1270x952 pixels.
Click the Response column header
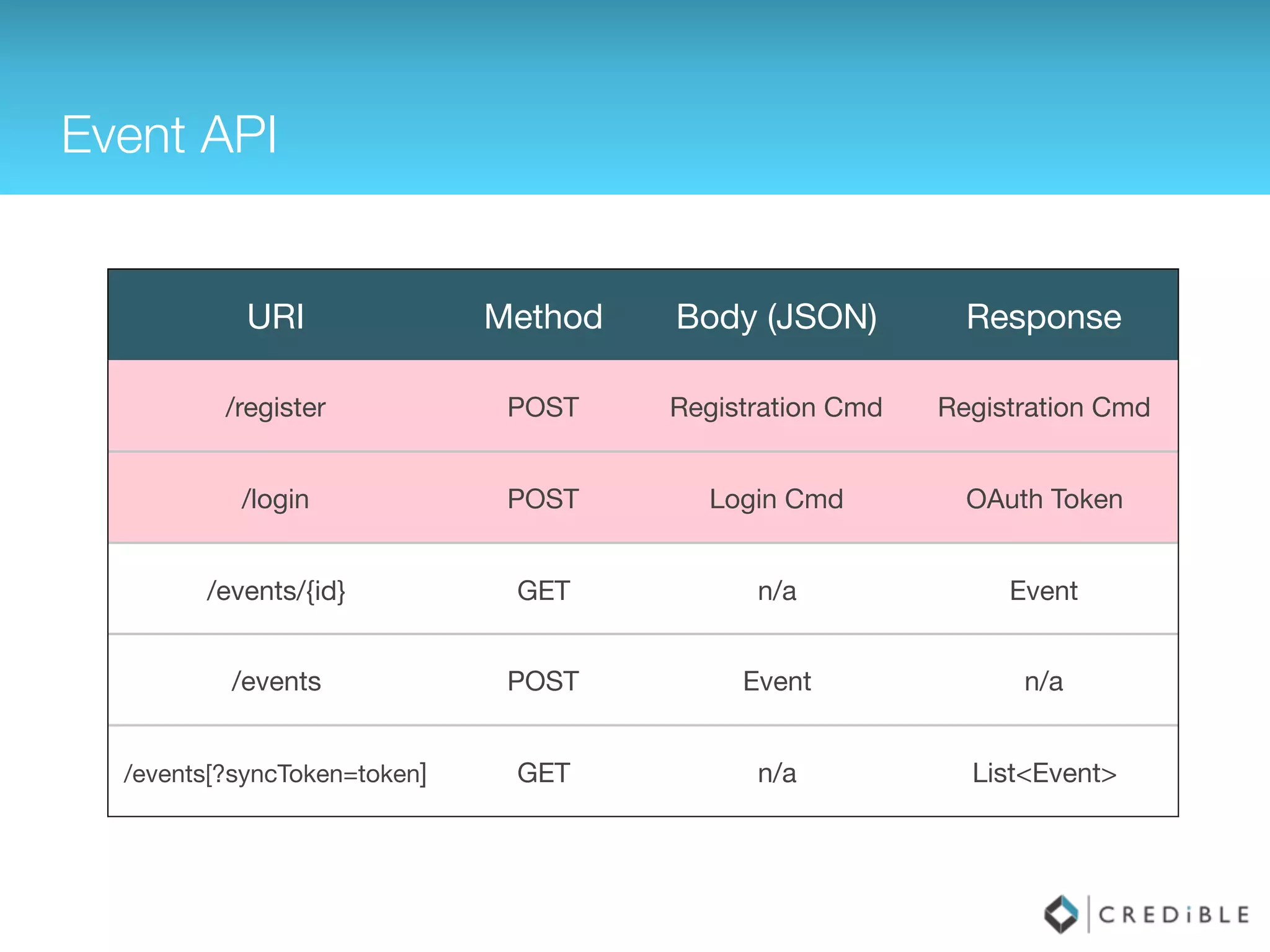click(x=1044, y=317)
